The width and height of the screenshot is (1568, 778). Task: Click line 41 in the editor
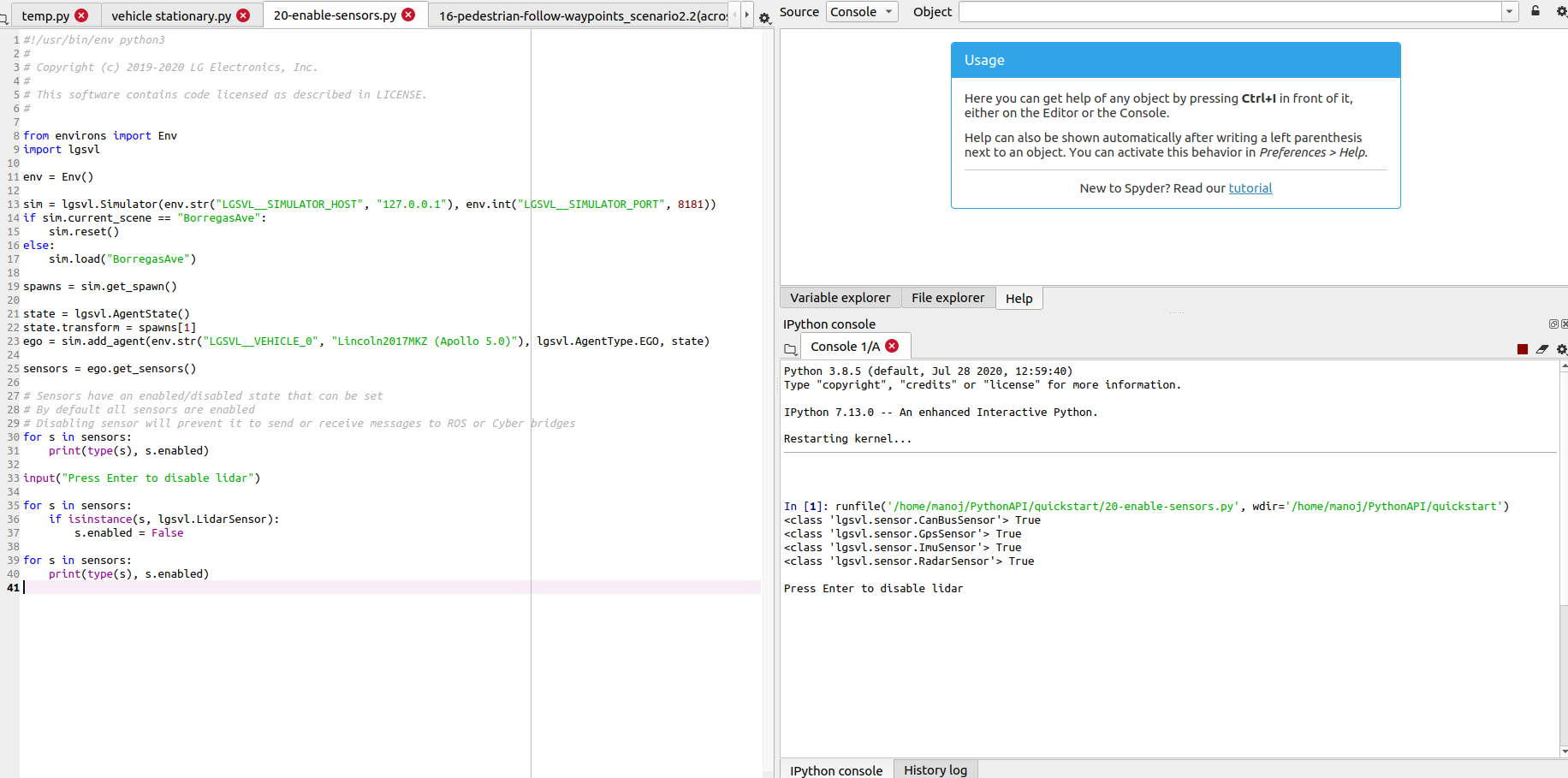point(390,587)
